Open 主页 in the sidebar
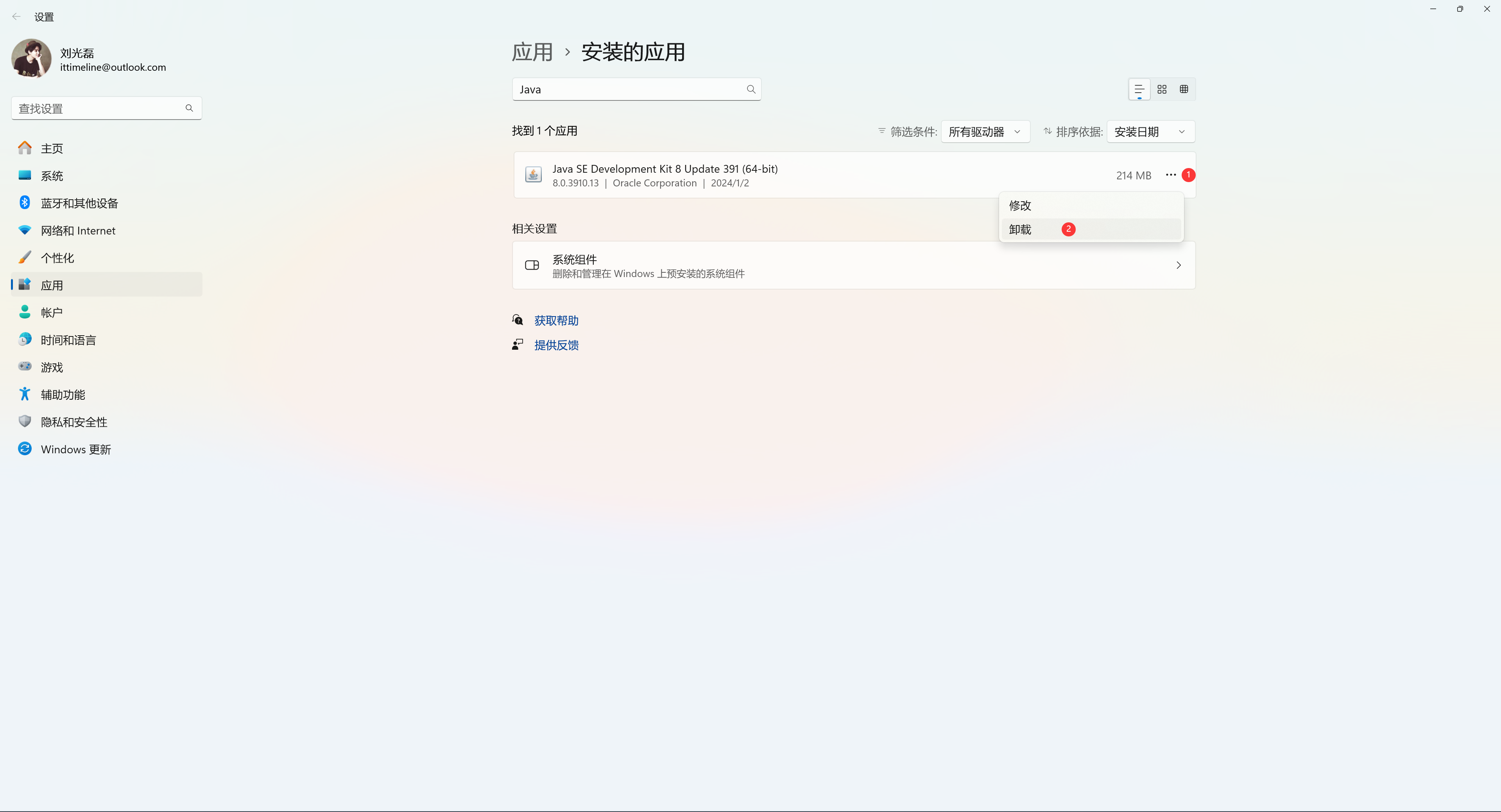Image resolution: width=1501 pixels, height=812 pixels. (107, 148)
